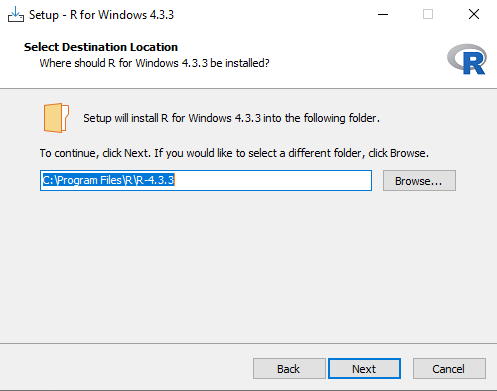This screenshot has height=391, width=497.
Task: Click the title bar text Setup - R for Windows 4.3.3
Action: (x=101, y=15)
